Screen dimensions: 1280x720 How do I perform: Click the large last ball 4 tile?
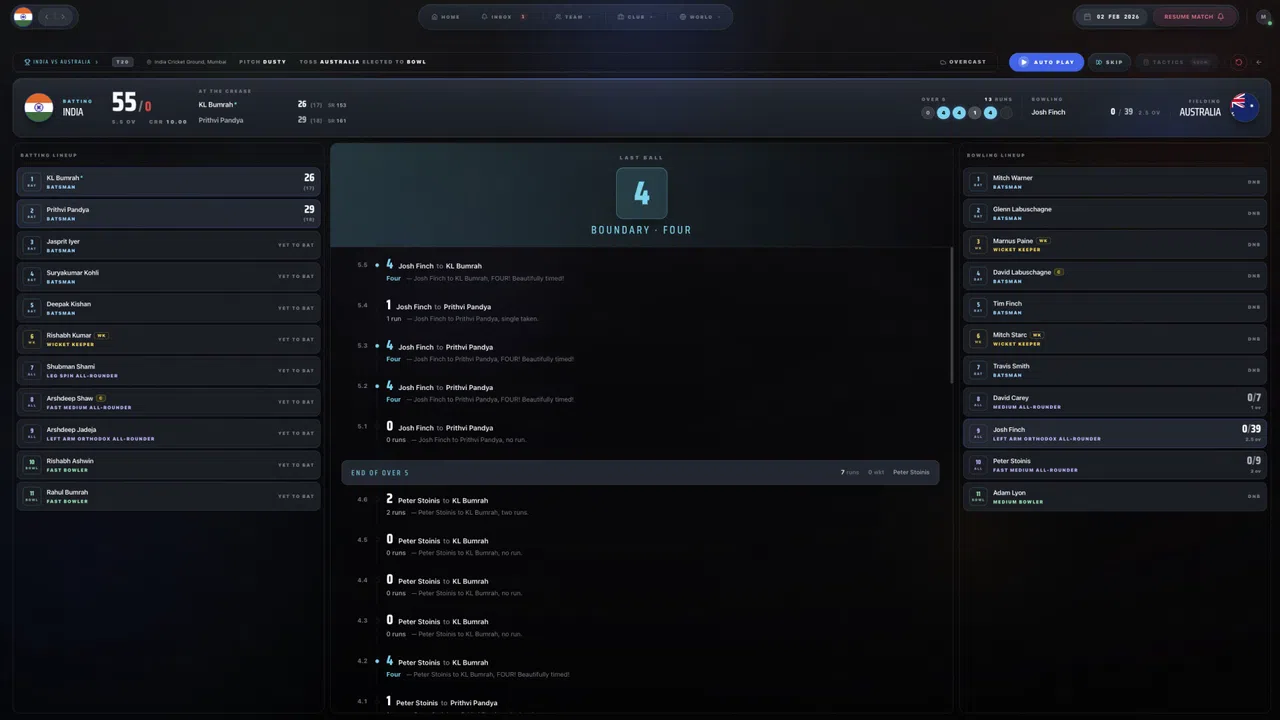click(x=641, y=193)
